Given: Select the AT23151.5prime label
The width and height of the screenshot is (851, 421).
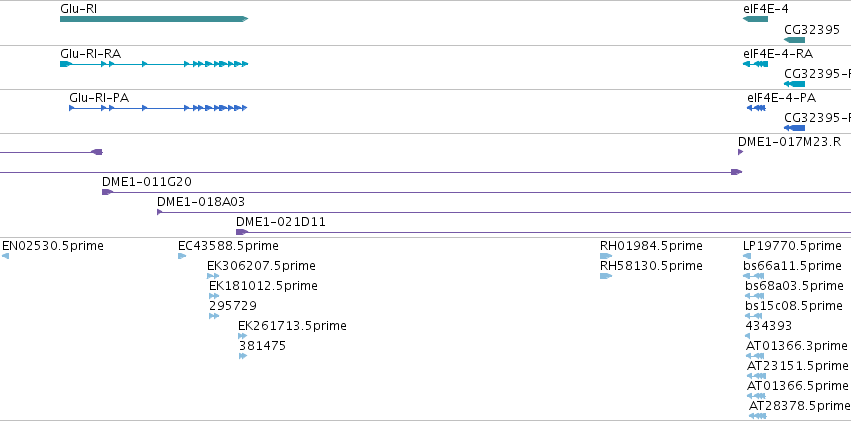Looking at the screenshot, I should click(x=798, y=366).
